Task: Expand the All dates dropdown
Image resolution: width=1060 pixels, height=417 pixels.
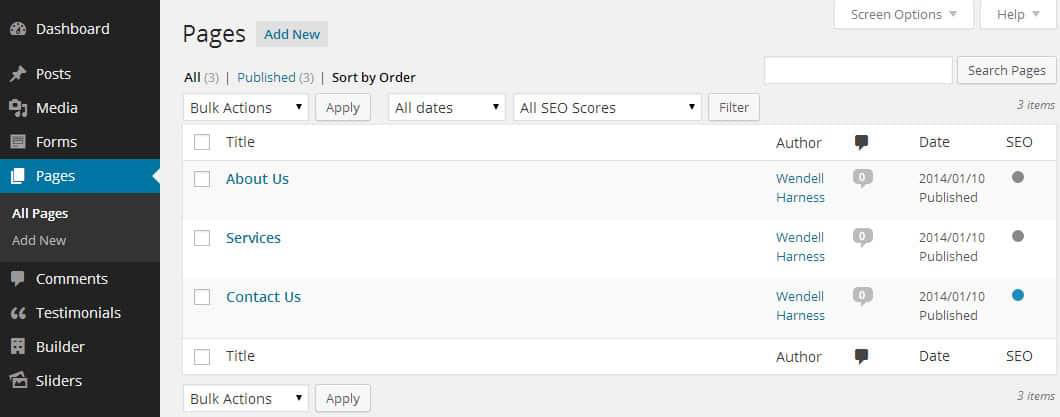Action: click(x=447, y=107)
